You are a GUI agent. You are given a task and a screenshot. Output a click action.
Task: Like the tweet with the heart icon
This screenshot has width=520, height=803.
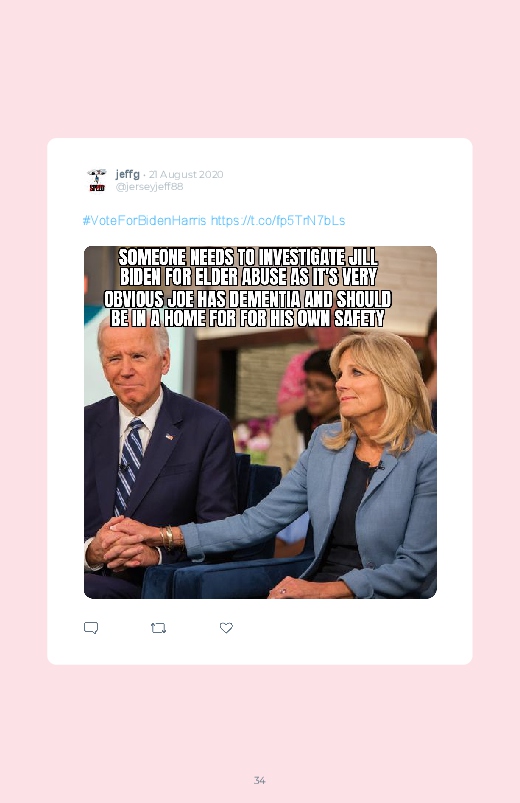click(226, 627)
